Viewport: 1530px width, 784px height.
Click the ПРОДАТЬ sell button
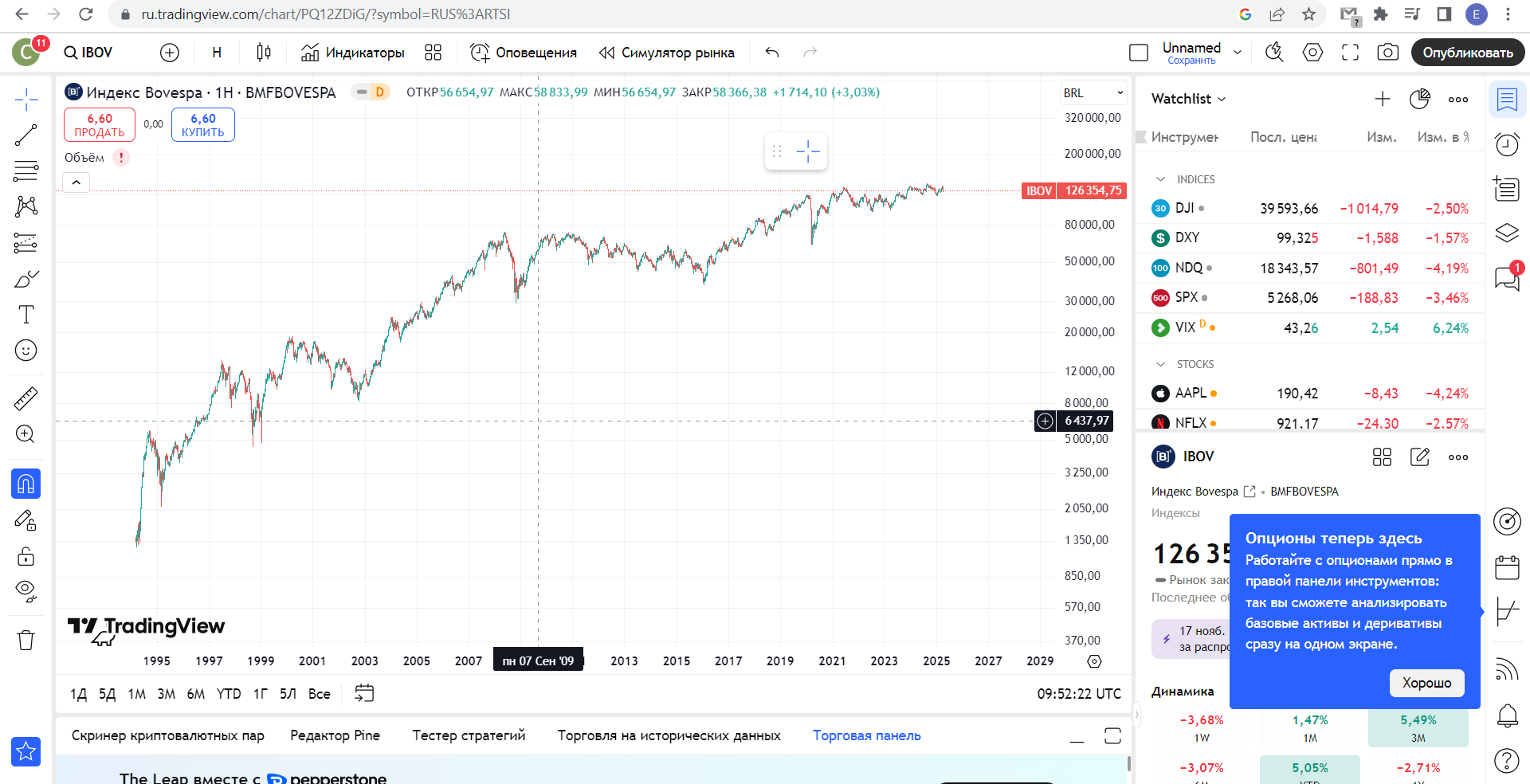click(100, 125)
